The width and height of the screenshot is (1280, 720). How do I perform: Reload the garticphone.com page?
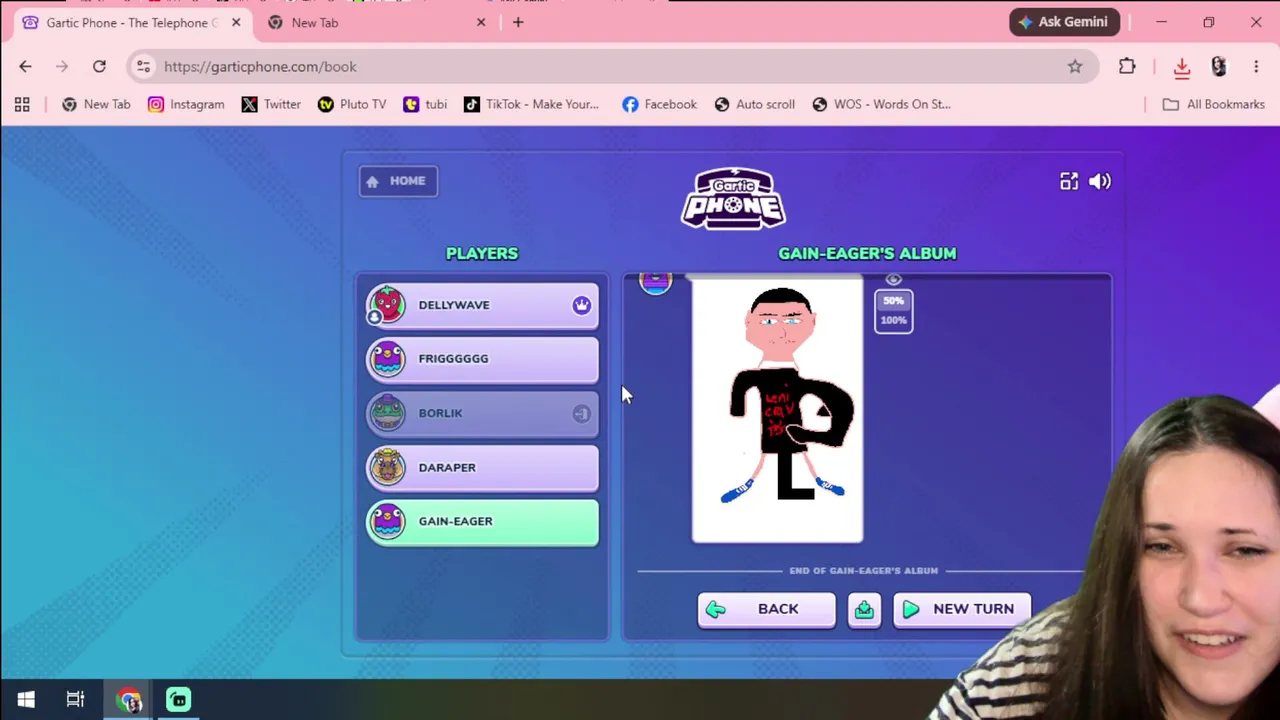click(x=99, y=67)
